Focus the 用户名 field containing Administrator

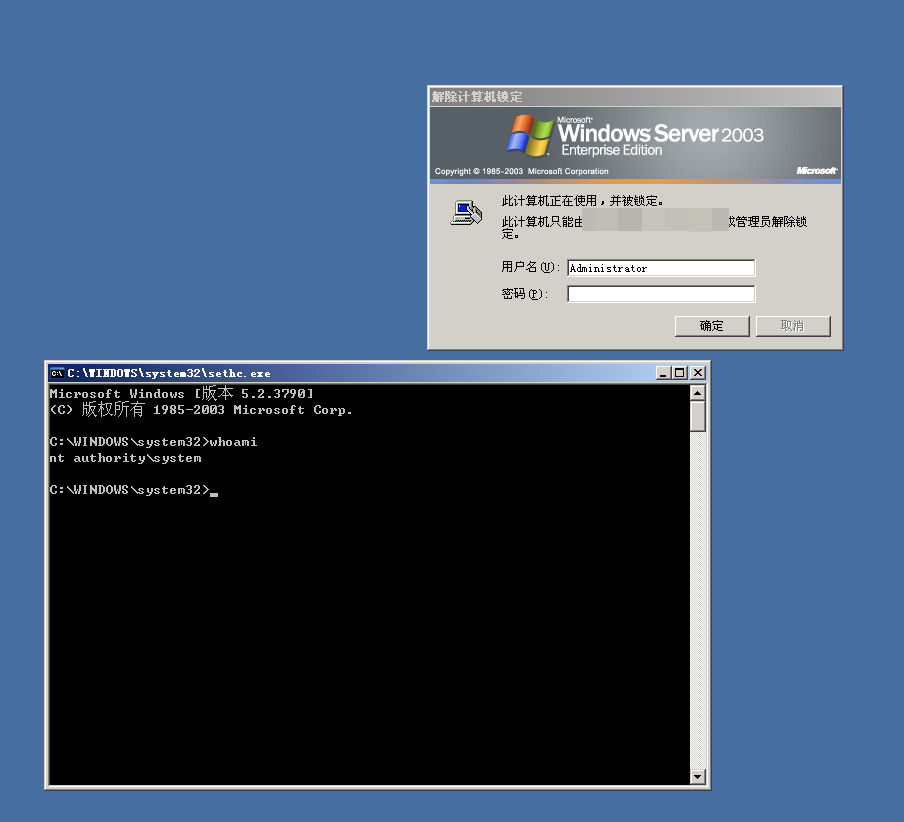[x=661, y=268]
